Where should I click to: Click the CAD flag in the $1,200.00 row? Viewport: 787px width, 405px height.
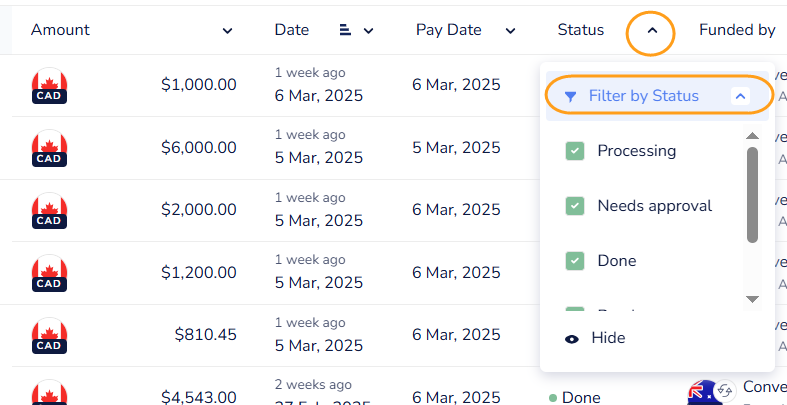pos(49,273)
